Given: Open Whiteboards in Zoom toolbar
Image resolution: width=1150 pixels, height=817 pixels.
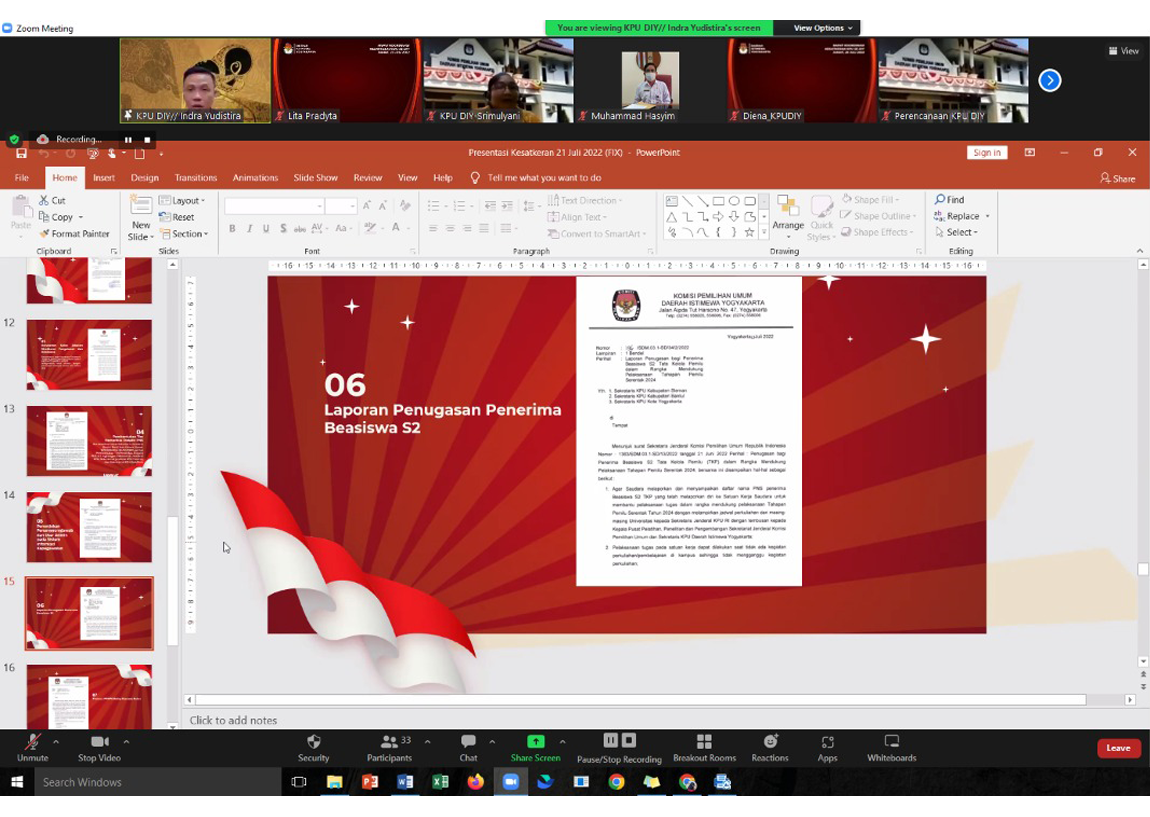Looking at the screenshot, I should (x=891, y=746).
